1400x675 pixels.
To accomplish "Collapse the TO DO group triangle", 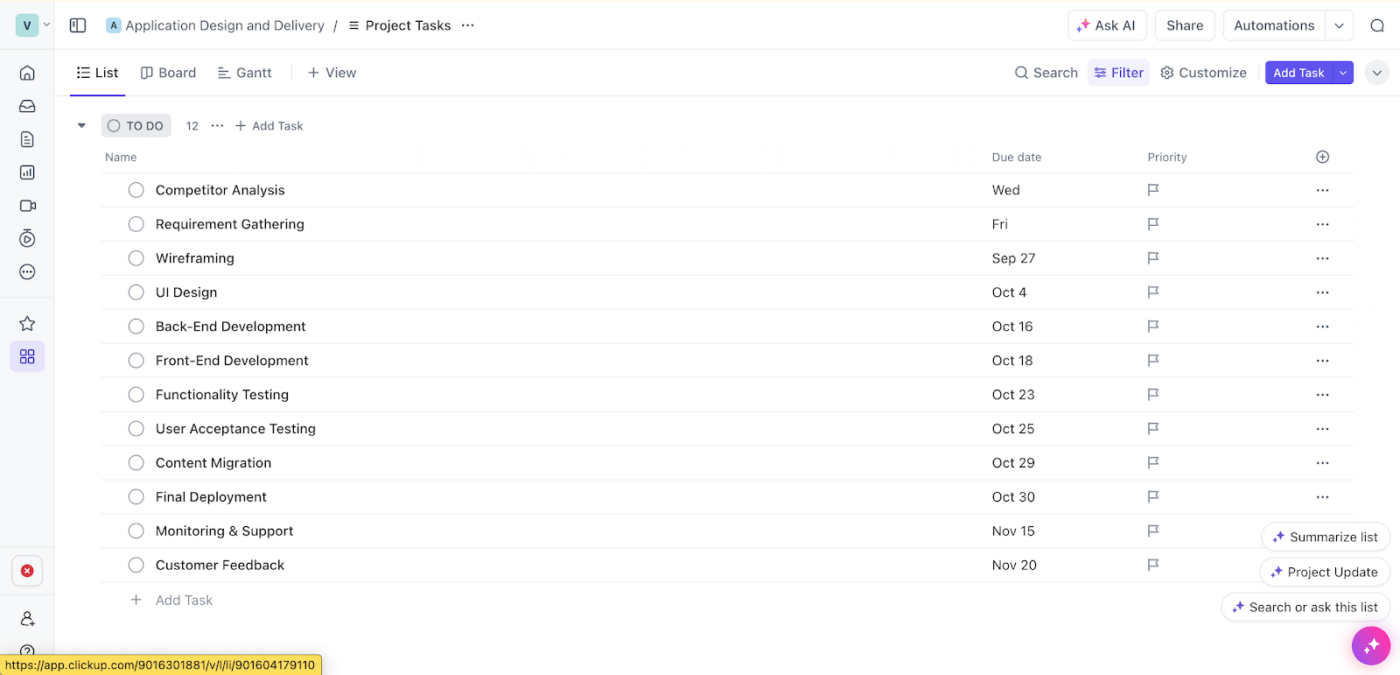I will [82, 126].
